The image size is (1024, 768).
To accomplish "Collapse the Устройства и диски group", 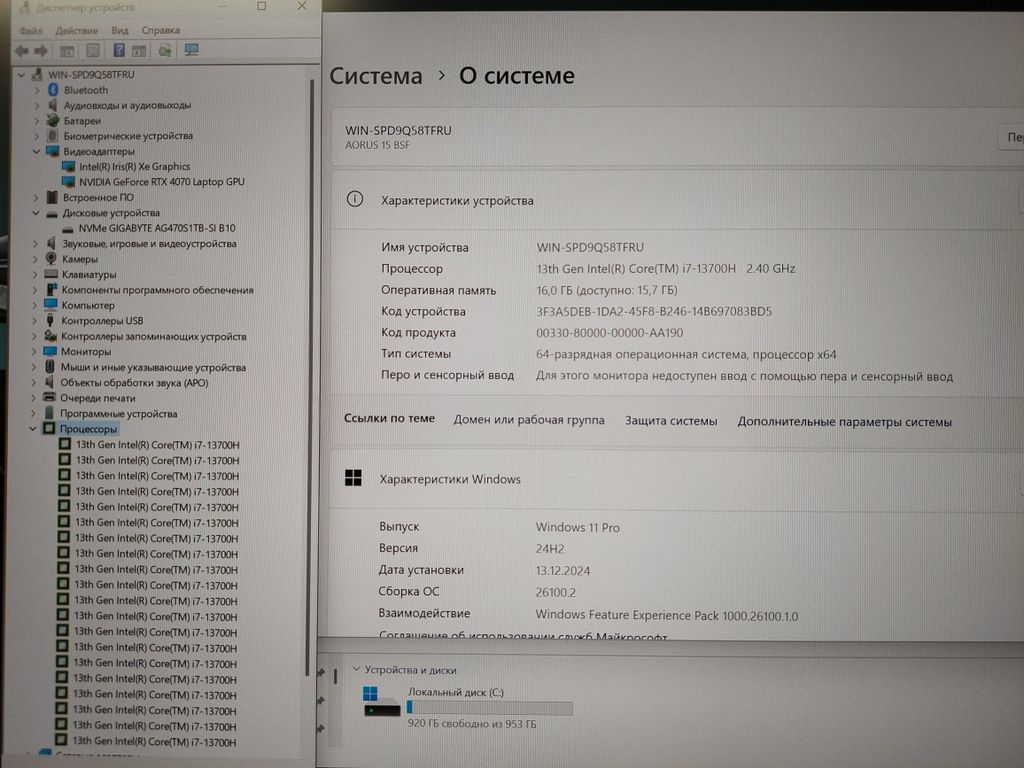I will click(355, 670).
